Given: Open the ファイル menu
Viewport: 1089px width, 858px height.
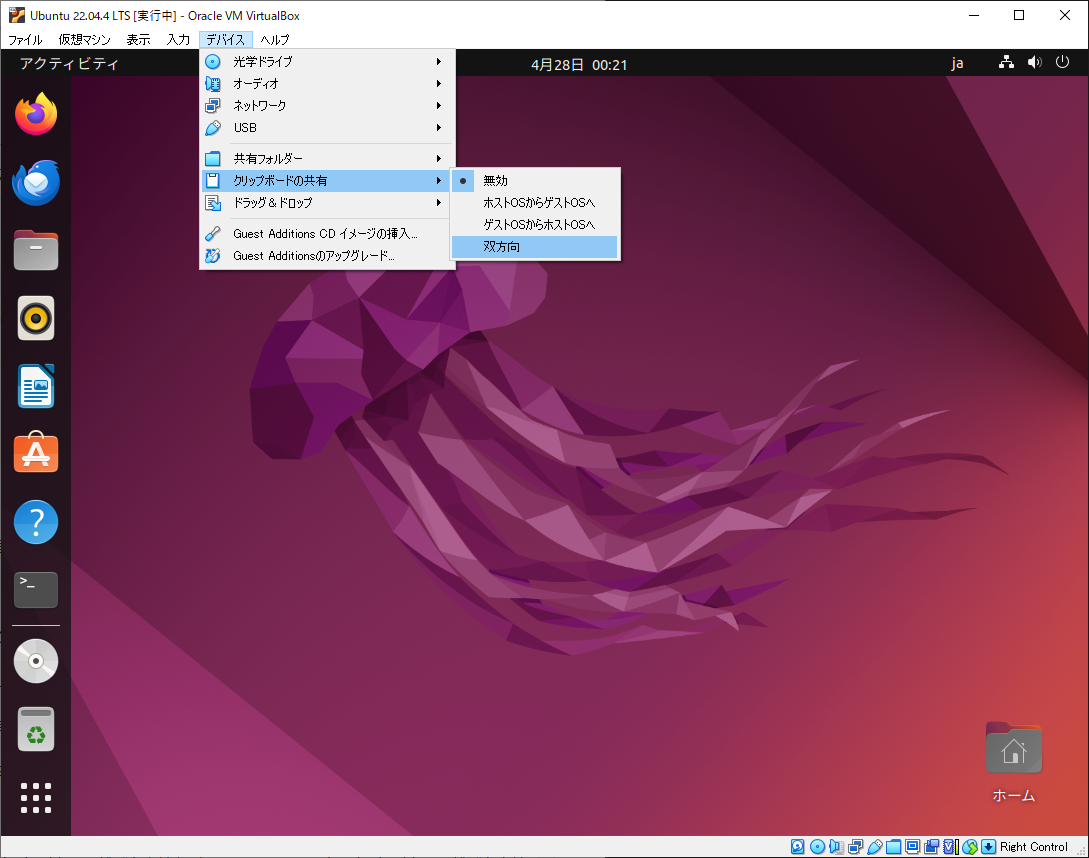Looking at the screenshot, I should (x=25, y=40).
